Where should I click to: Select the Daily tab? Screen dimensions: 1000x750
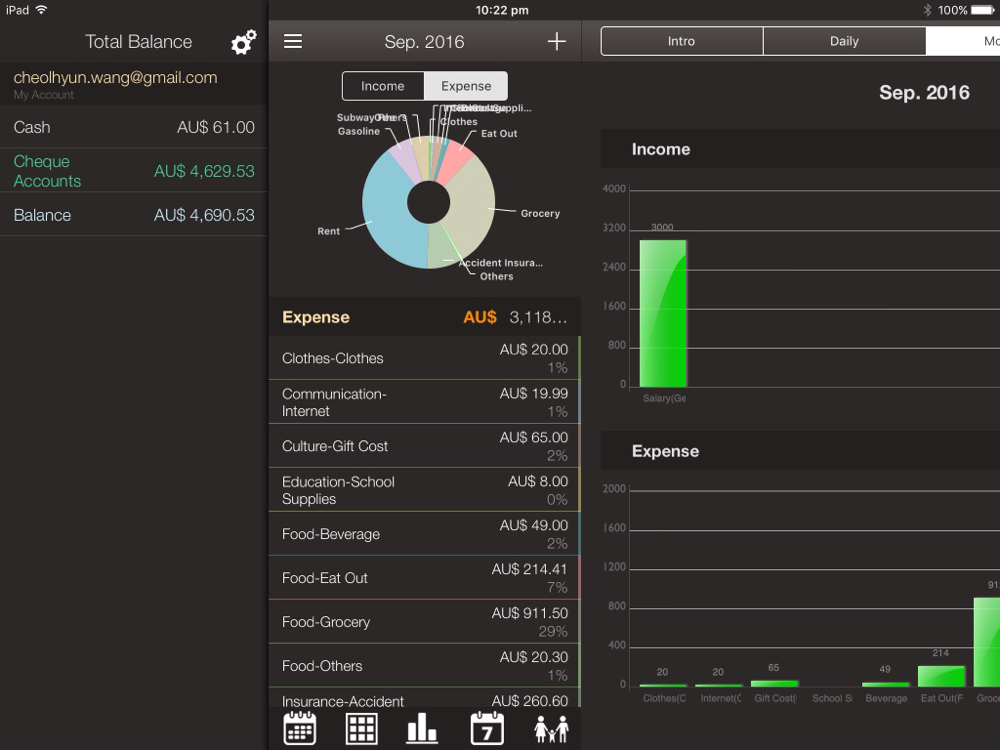pos(844,41)
